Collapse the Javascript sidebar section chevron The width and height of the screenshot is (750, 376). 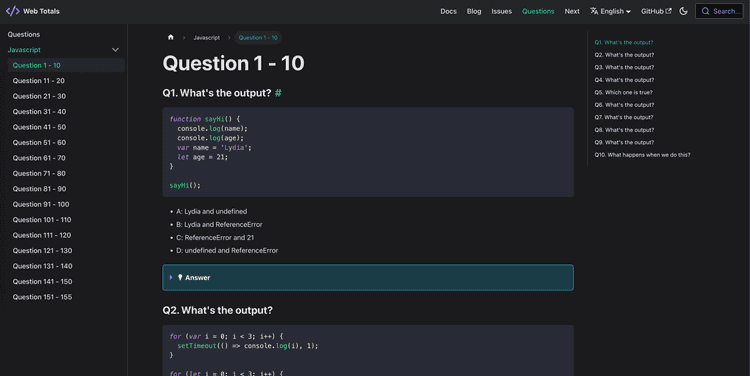point(115,50)
